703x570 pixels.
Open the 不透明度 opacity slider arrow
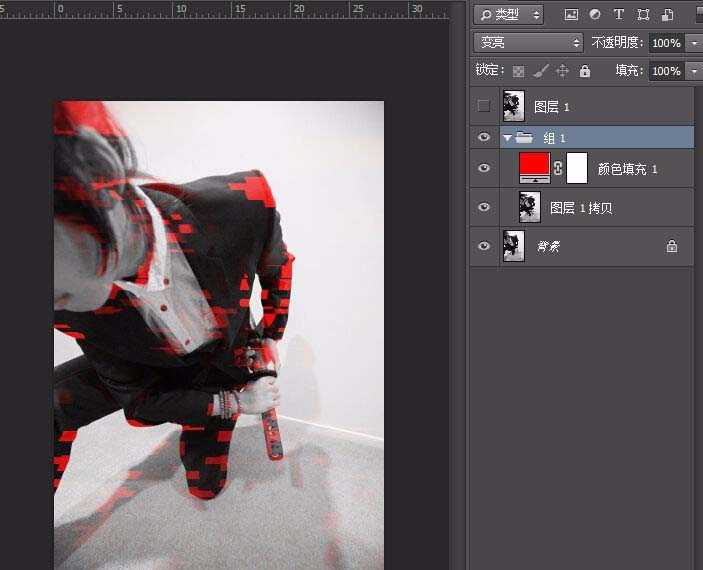tap(693, 43)
